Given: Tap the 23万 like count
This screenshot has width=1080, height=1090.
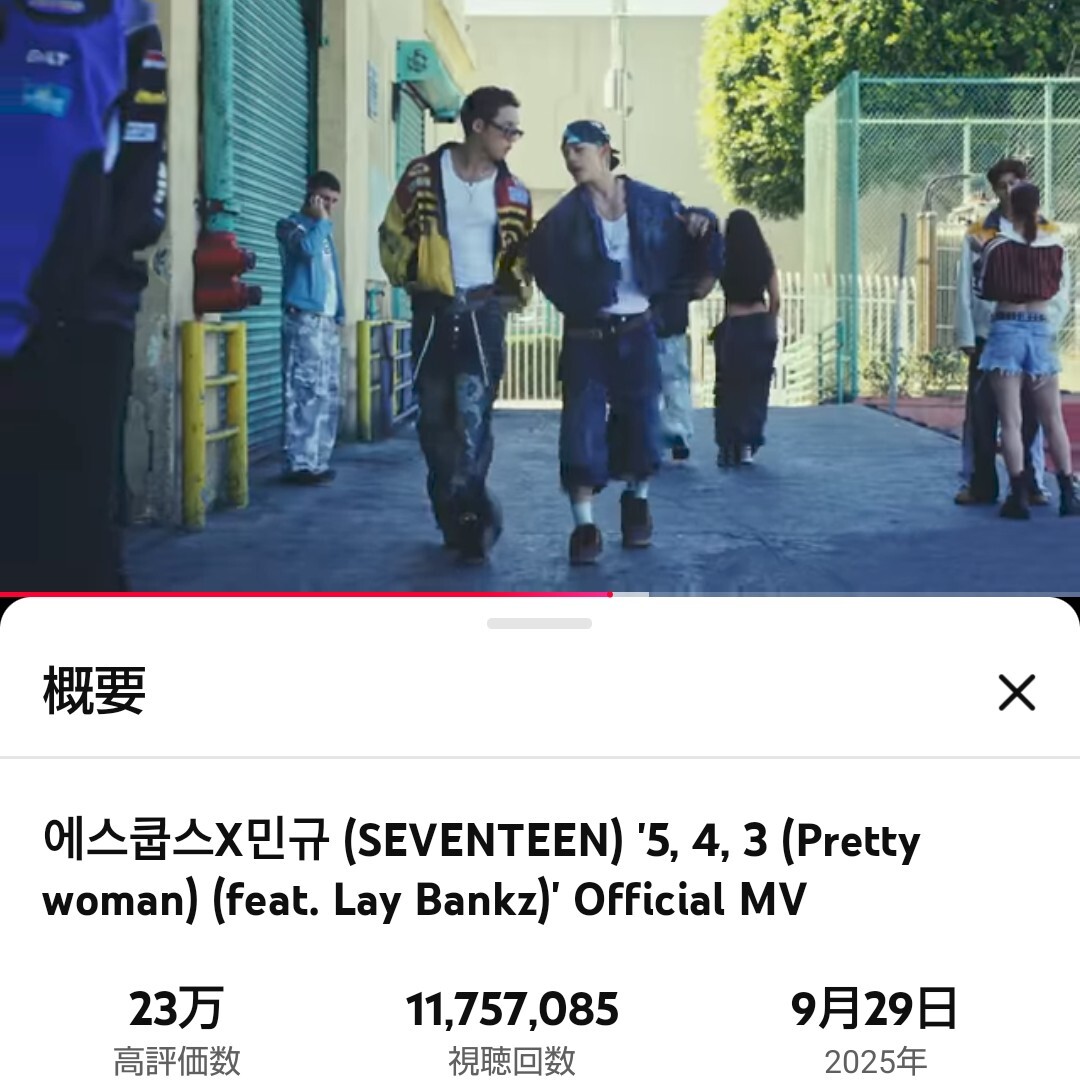Looking at the screenshot, I should (x=176, y=1009).
